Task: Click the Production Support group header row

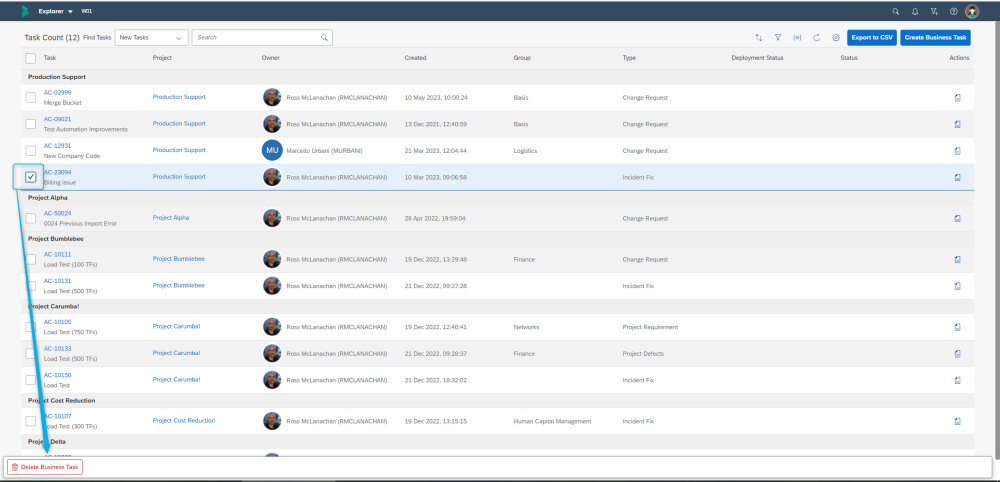Action: click(497, 77)
